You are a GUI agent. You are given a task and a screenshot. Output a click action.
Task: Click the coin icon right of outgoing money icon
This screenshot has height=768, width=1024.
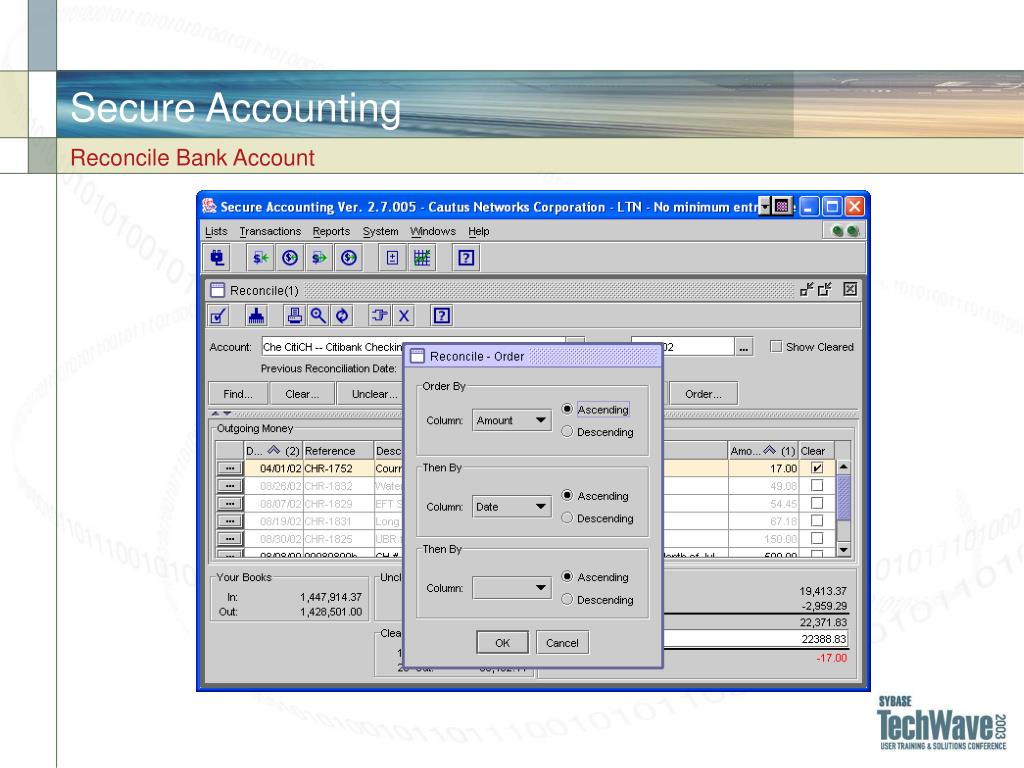coord(349,258)
